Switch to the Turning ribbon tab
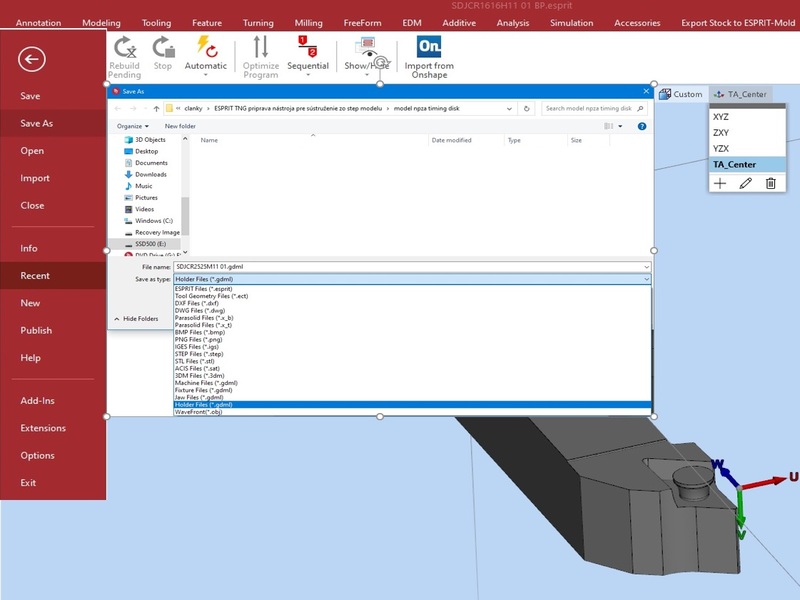 pos(258,22)
